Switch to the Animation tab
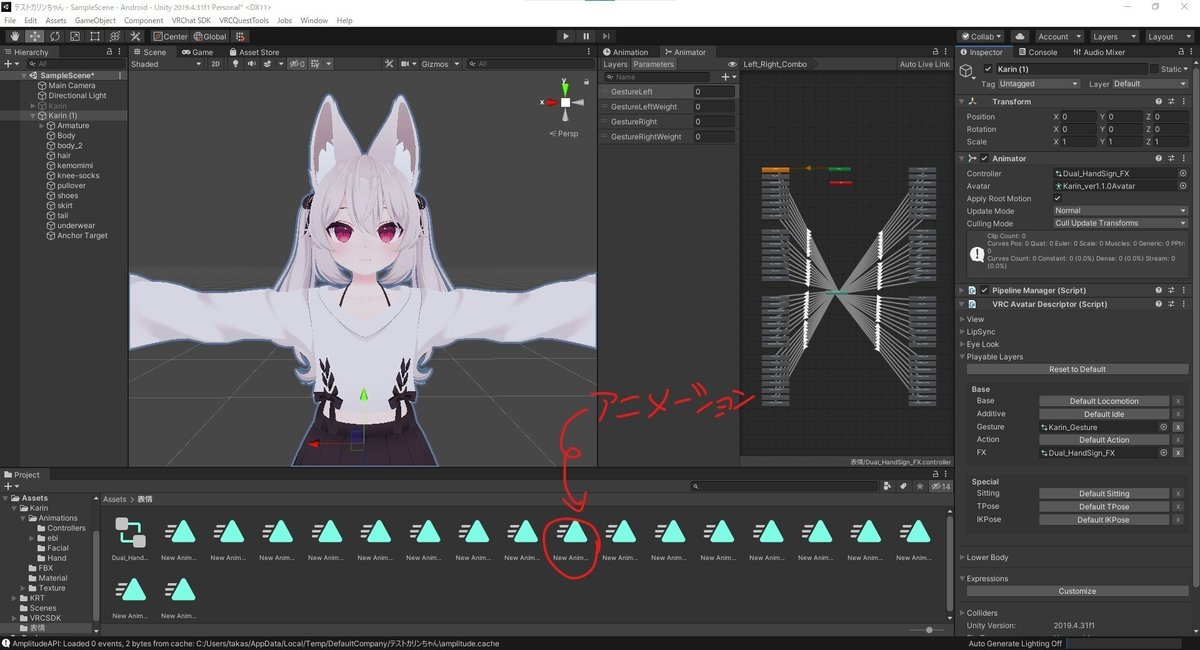The width and height of the screenshot is (1200, 650). pyautogui.click(x=625, y=52)
